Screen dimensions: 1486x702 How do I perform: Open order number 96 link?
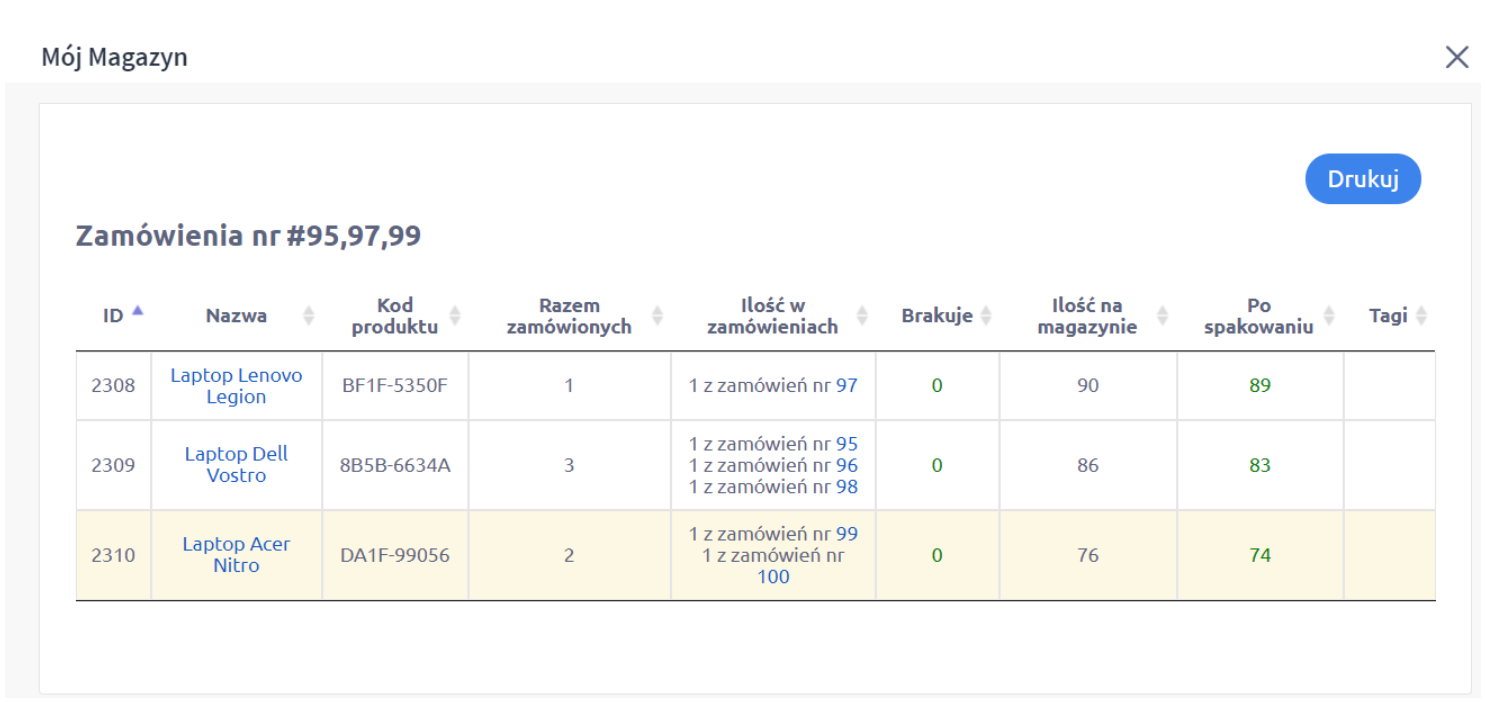846,466
